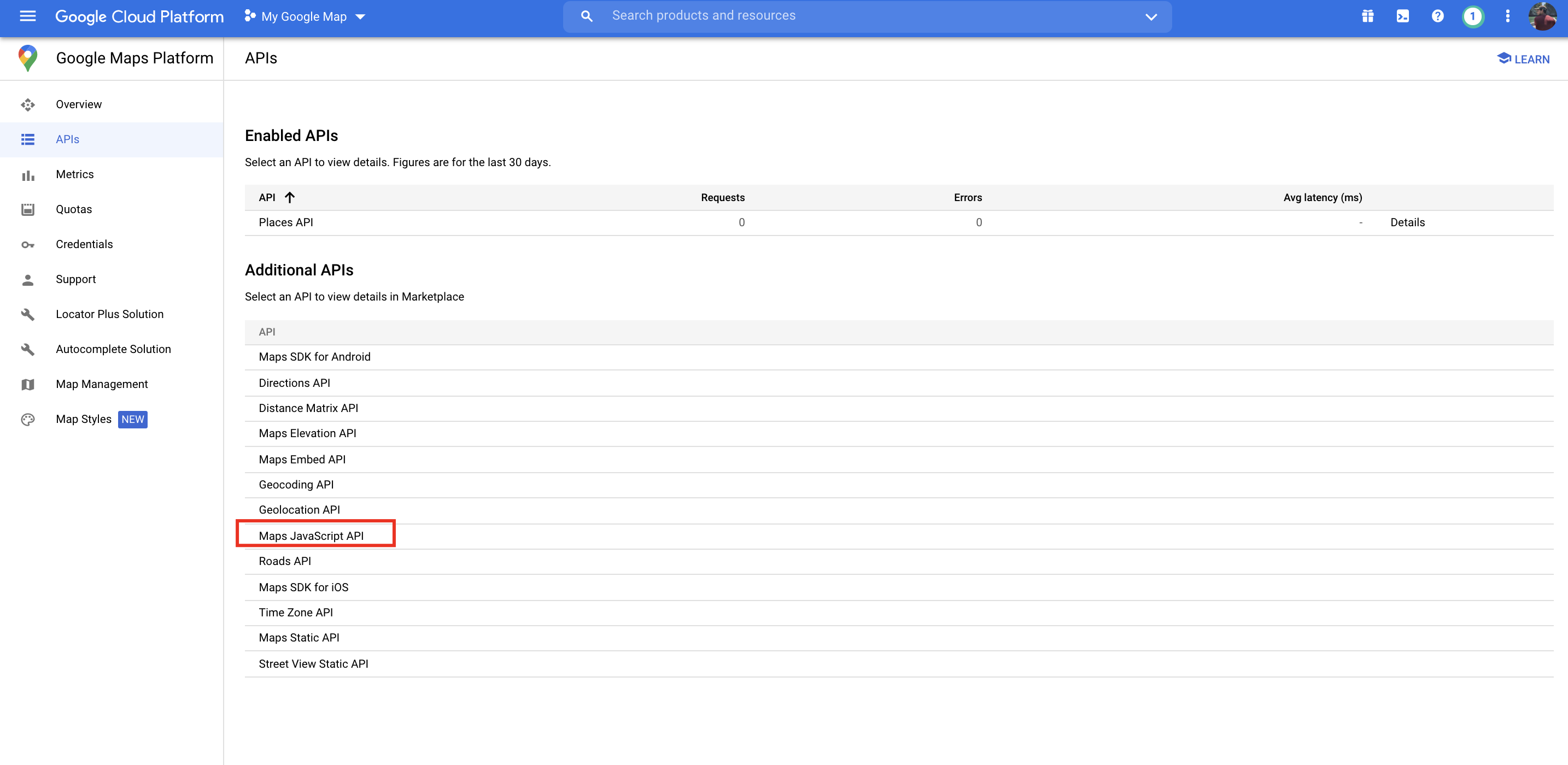Open the help question mark icon
Viewport: 1568px width, 765px height.
click(x=1437, y=16)
